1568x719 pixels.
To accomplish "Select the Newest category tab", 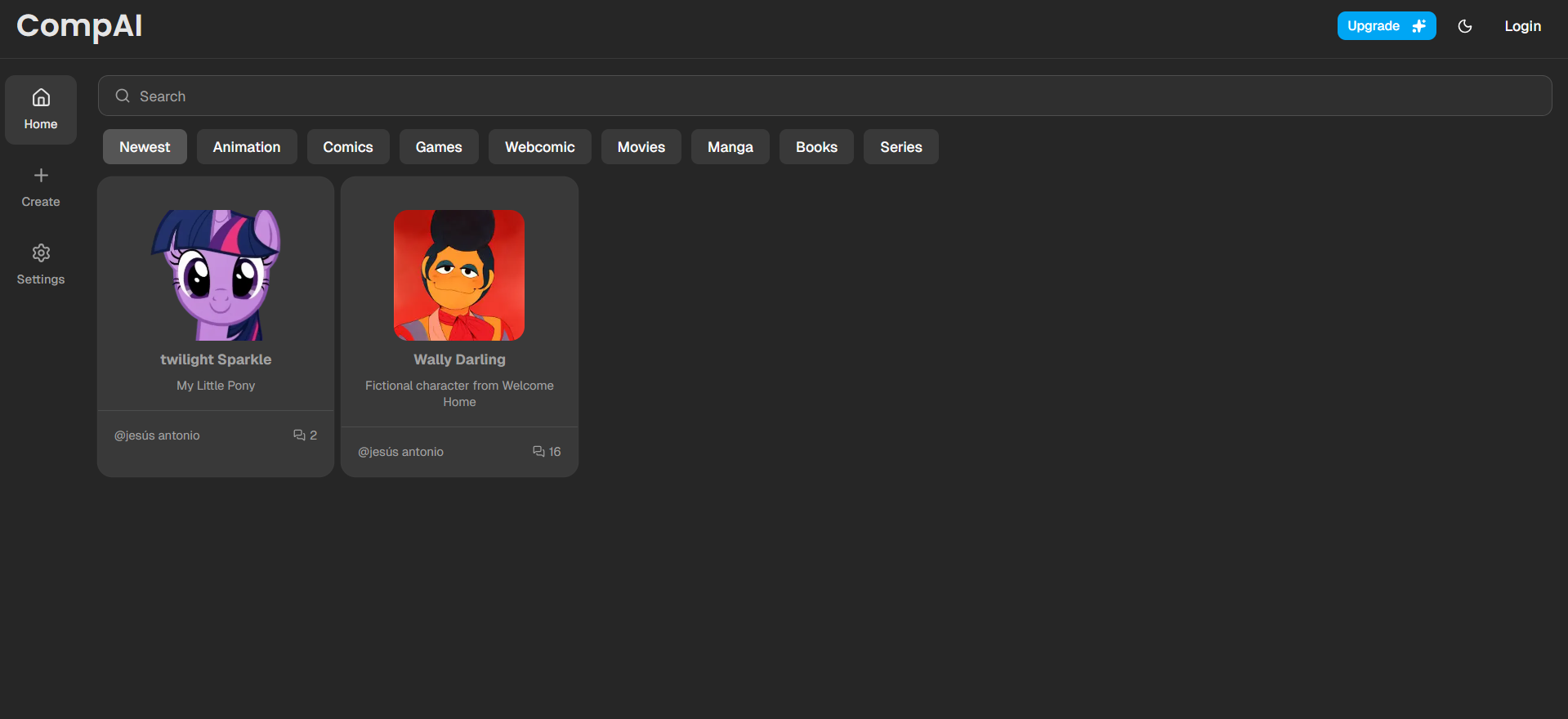I will pos(145,147).
